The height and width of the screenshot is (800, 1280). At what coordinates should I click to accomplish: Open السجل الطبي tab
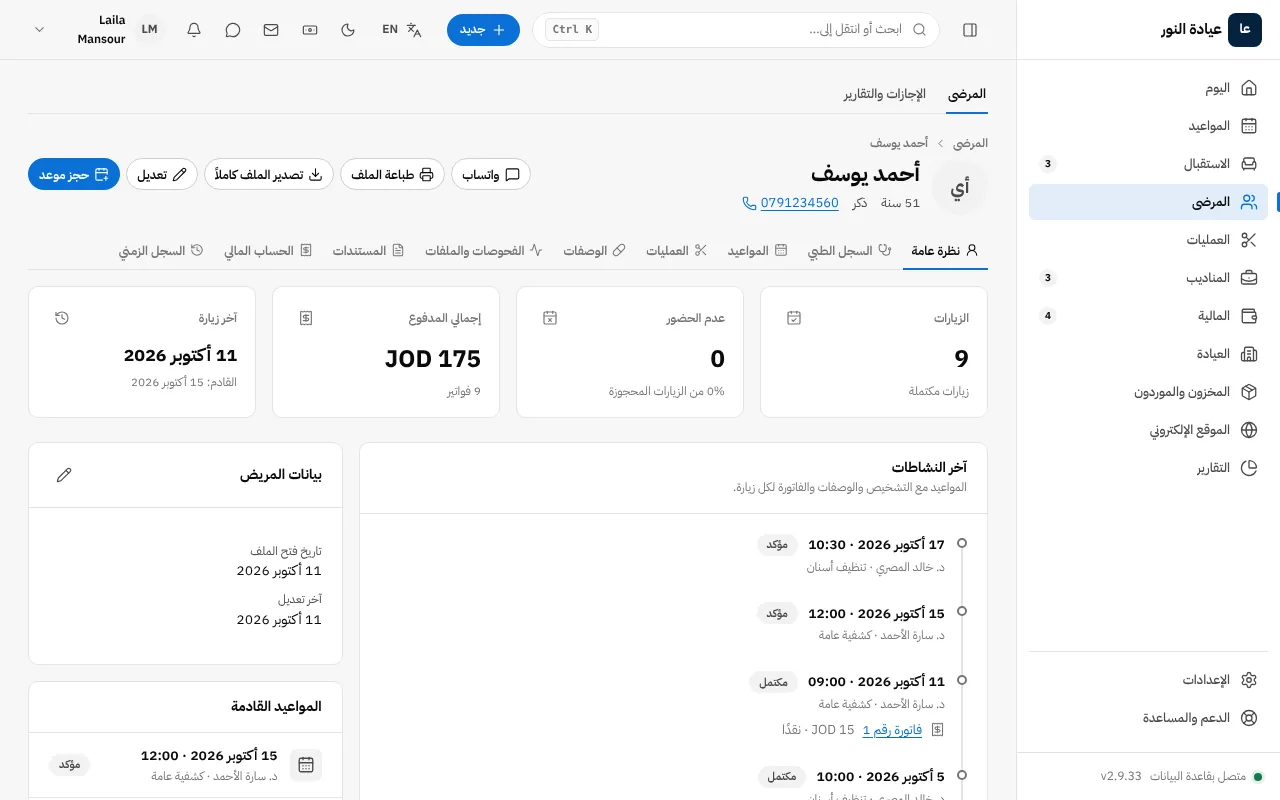click(849, 250)
